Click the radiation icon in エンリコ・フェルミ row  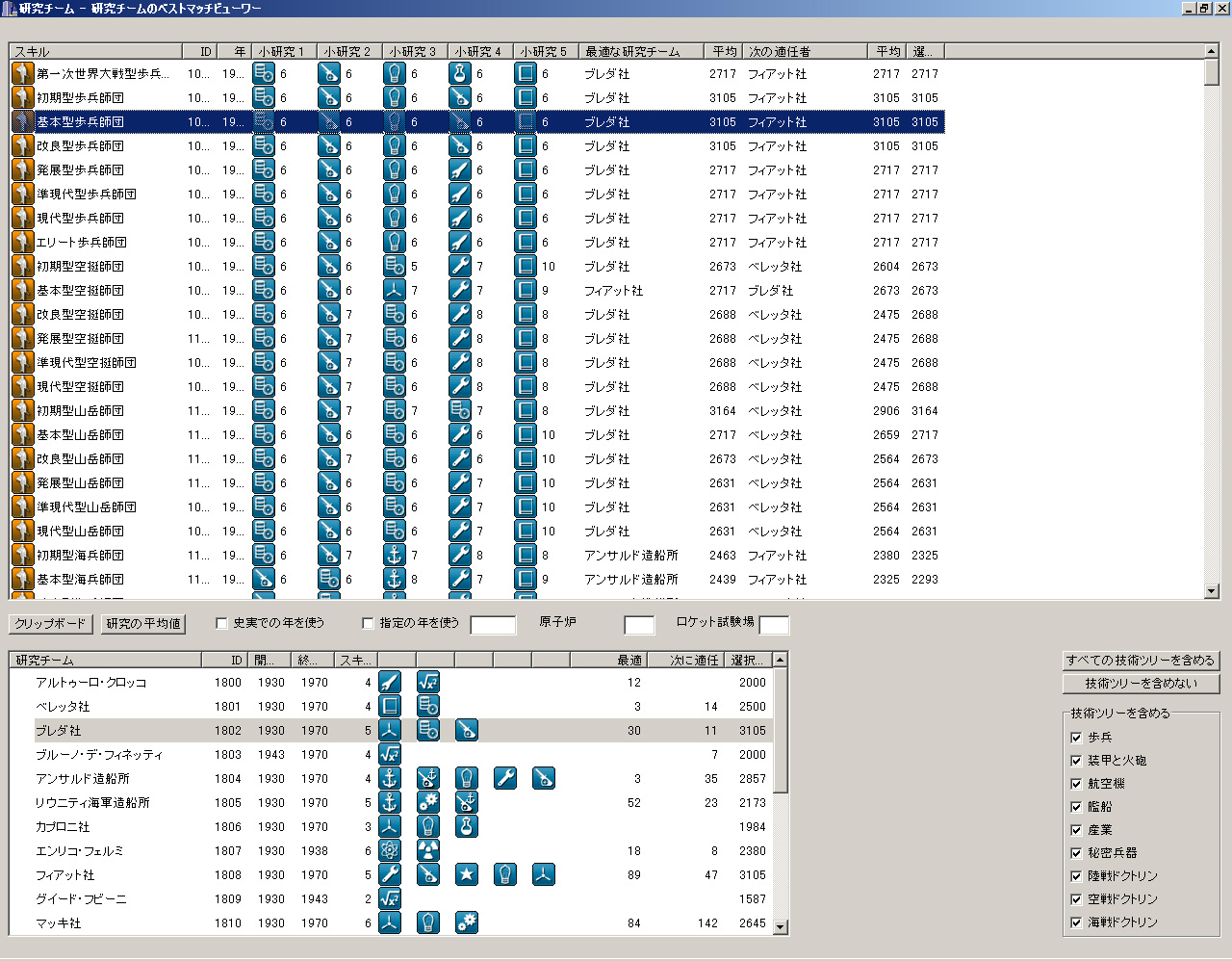pyautogui.click(x=428, y=850)
